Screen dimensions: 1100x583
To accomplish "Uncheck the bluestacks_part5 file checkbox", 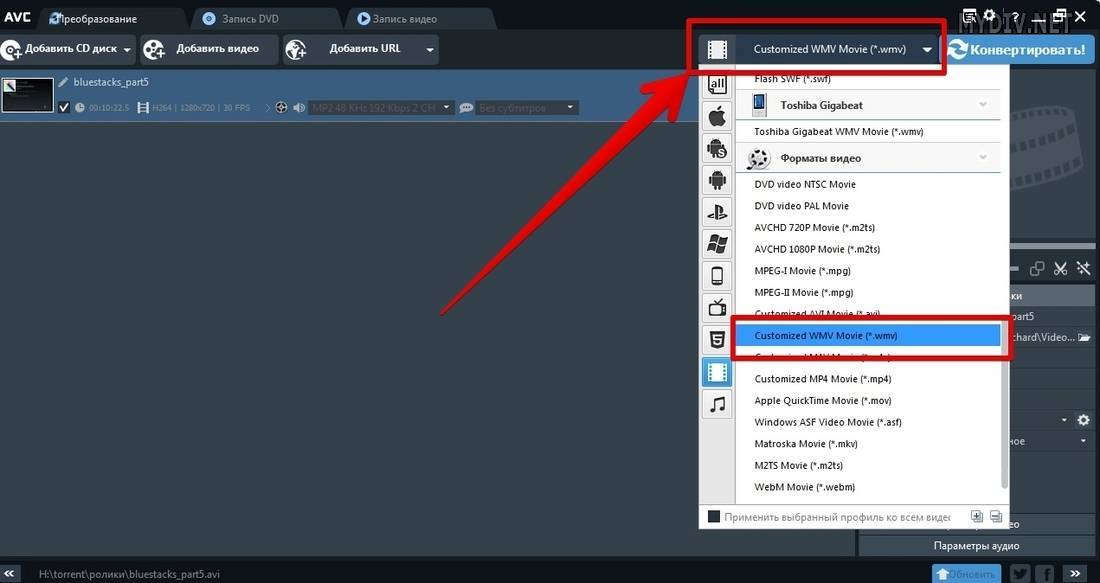I will (65, 107).
